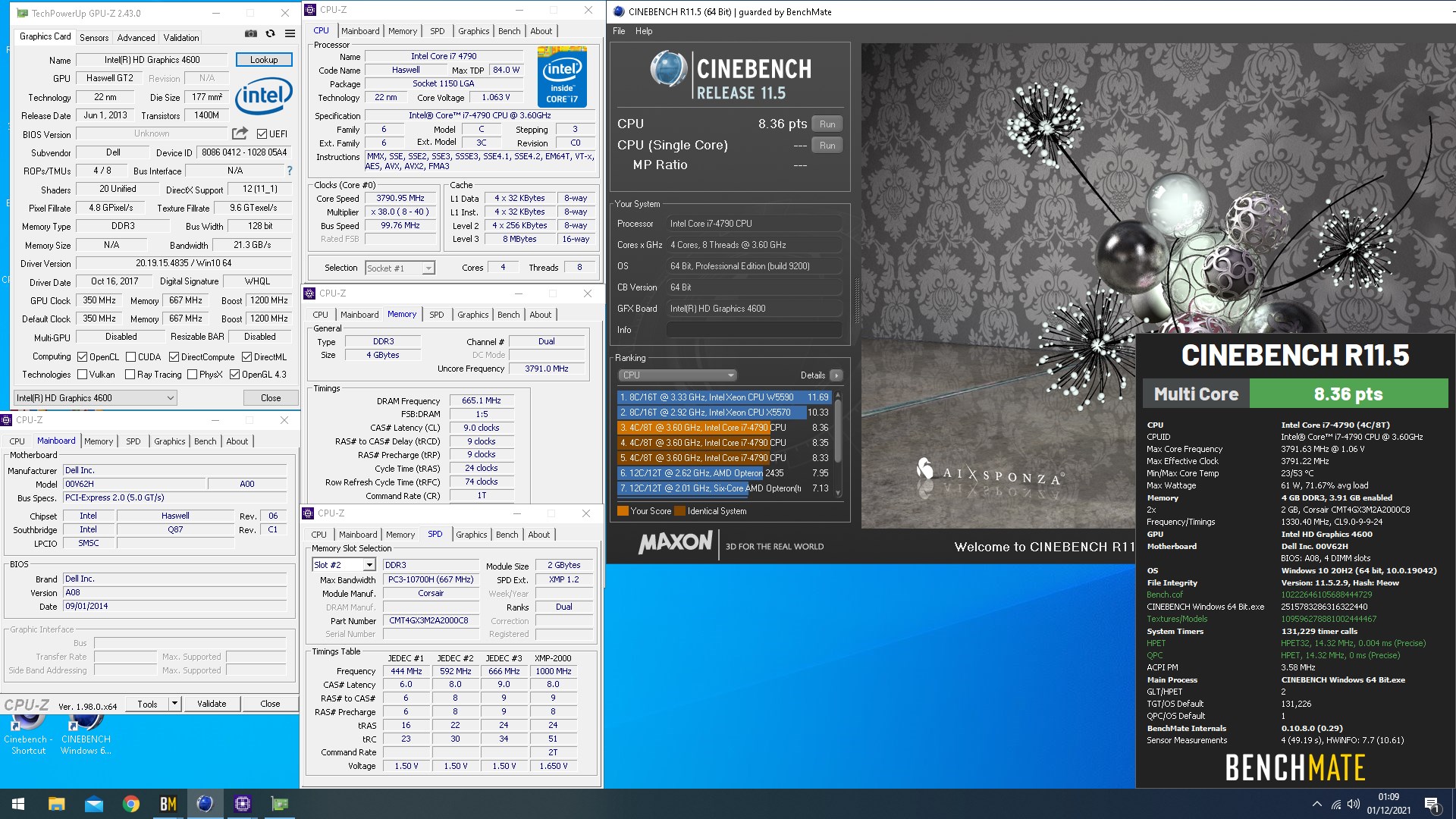Open the Ranking CPU dropdown in Cinebench

pyautogui.click(x=677, y=375)
